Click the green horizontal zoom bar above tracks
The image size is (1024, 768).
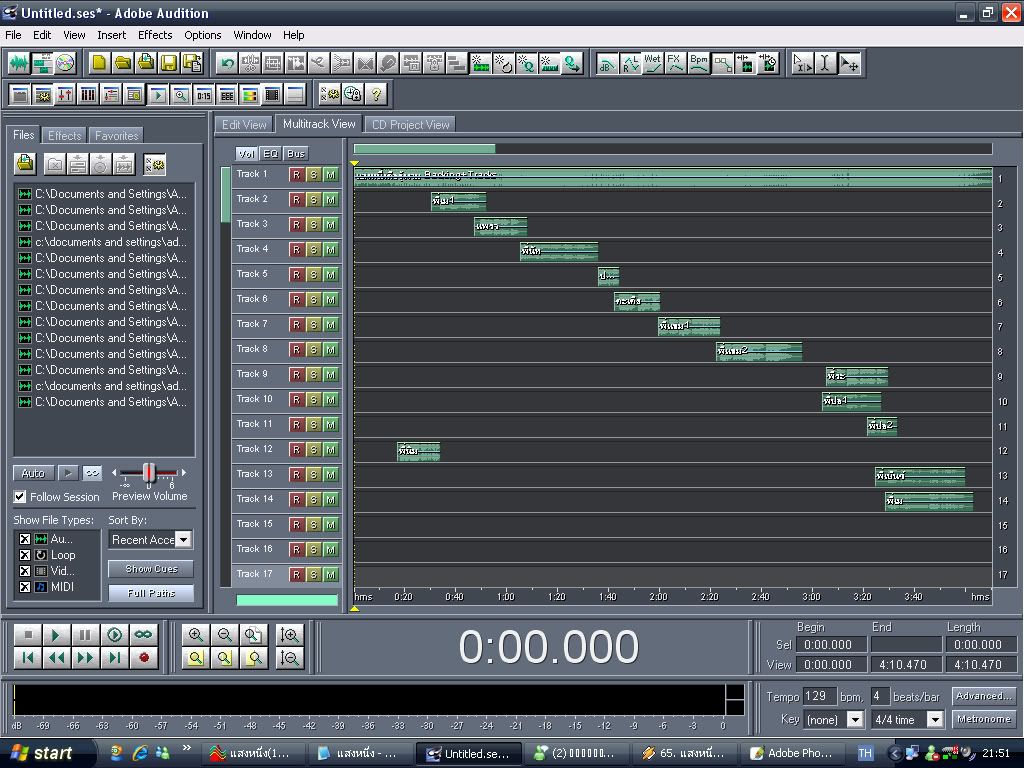click(x=424, y=149)
